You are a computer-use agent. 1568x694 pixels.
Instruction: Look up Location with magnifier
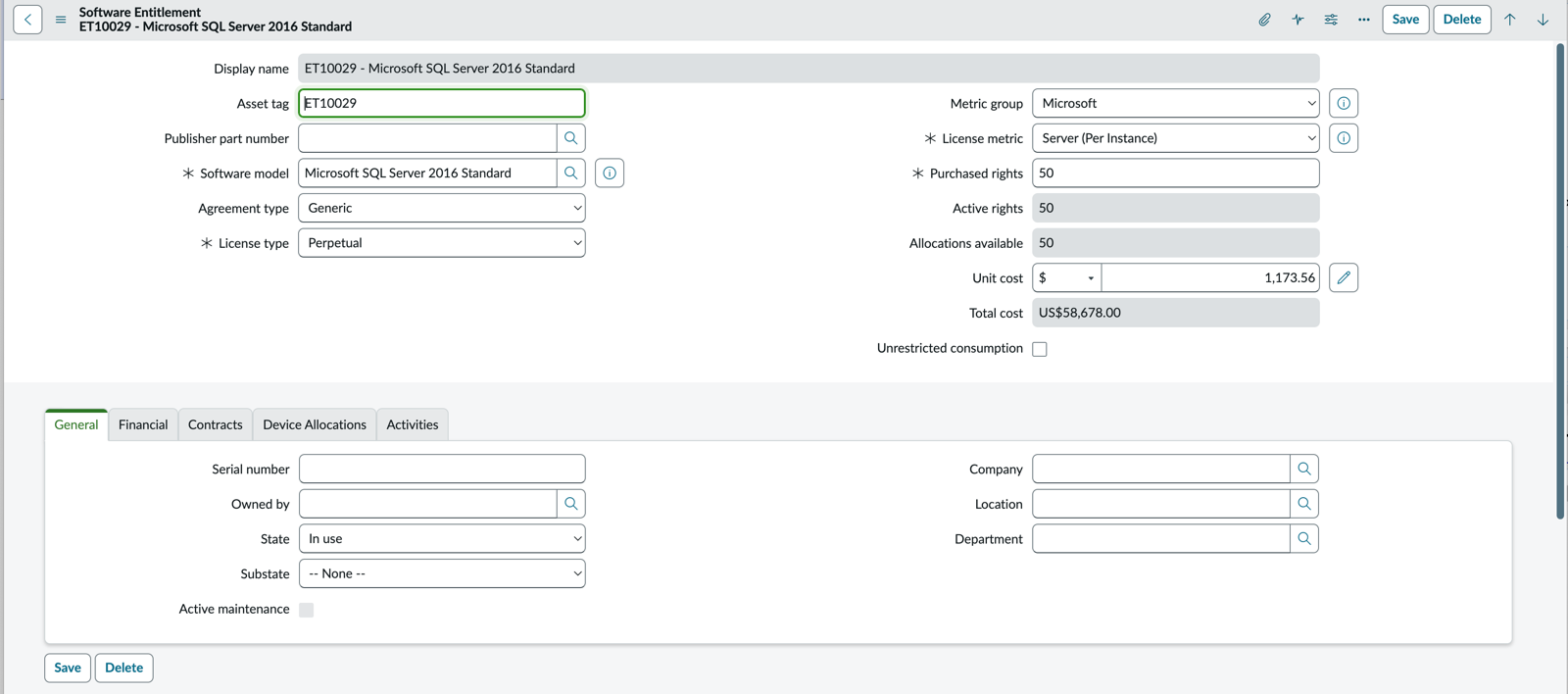pyautogui.click(x=1304, y=504)
